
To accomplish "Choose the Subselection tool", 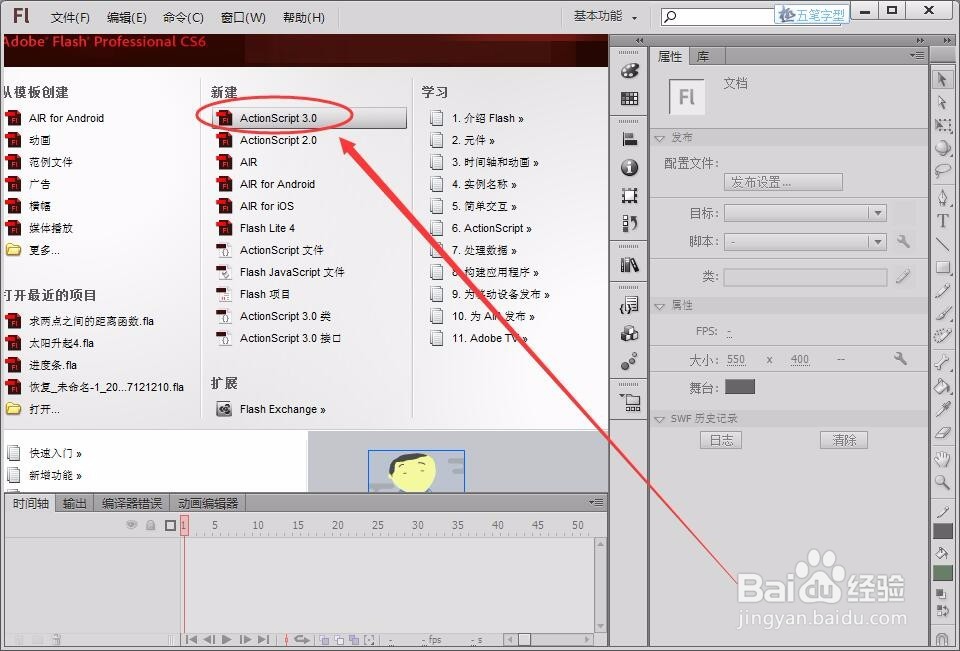I will tap(942, 102).
